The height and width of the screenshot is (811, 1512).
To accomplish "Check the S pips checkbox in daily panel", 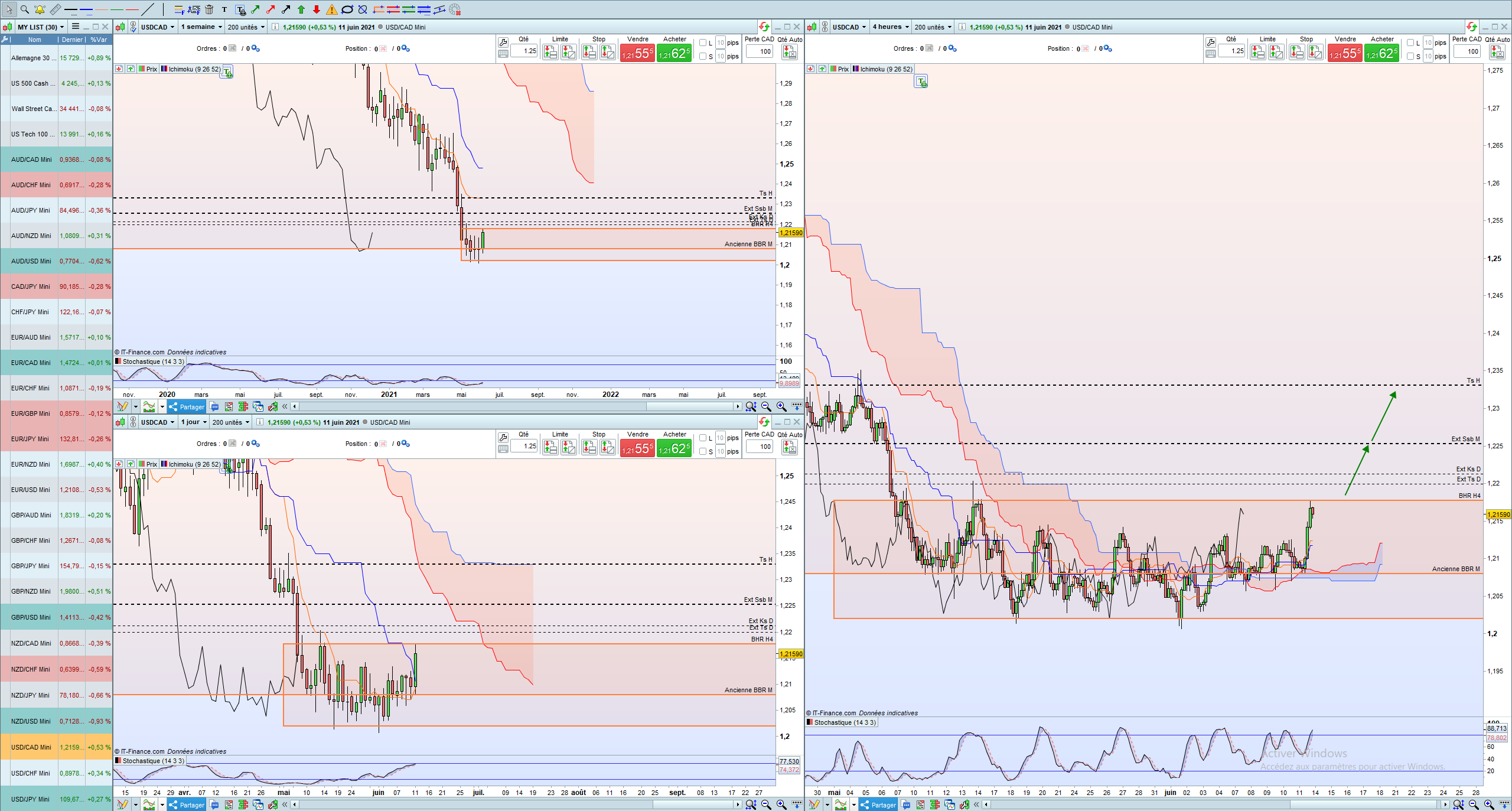I will 703,451.
